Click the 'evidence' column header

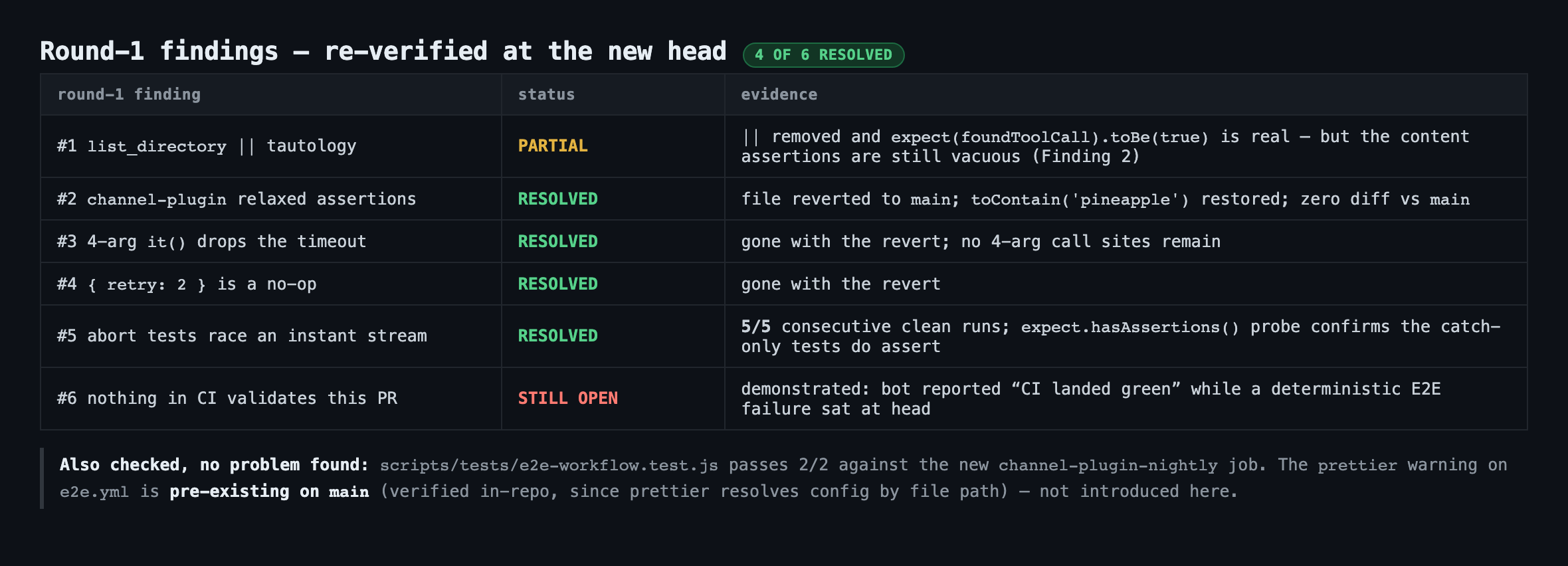pyautogui.click(x=779, y=94)
